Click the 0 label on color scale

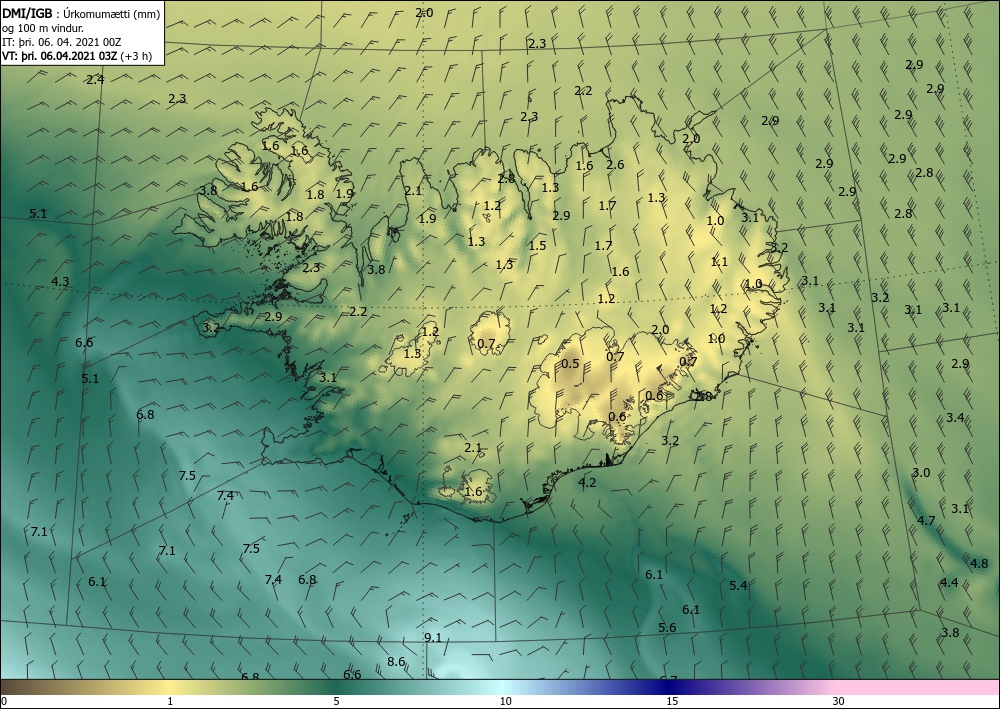(4, 701)
